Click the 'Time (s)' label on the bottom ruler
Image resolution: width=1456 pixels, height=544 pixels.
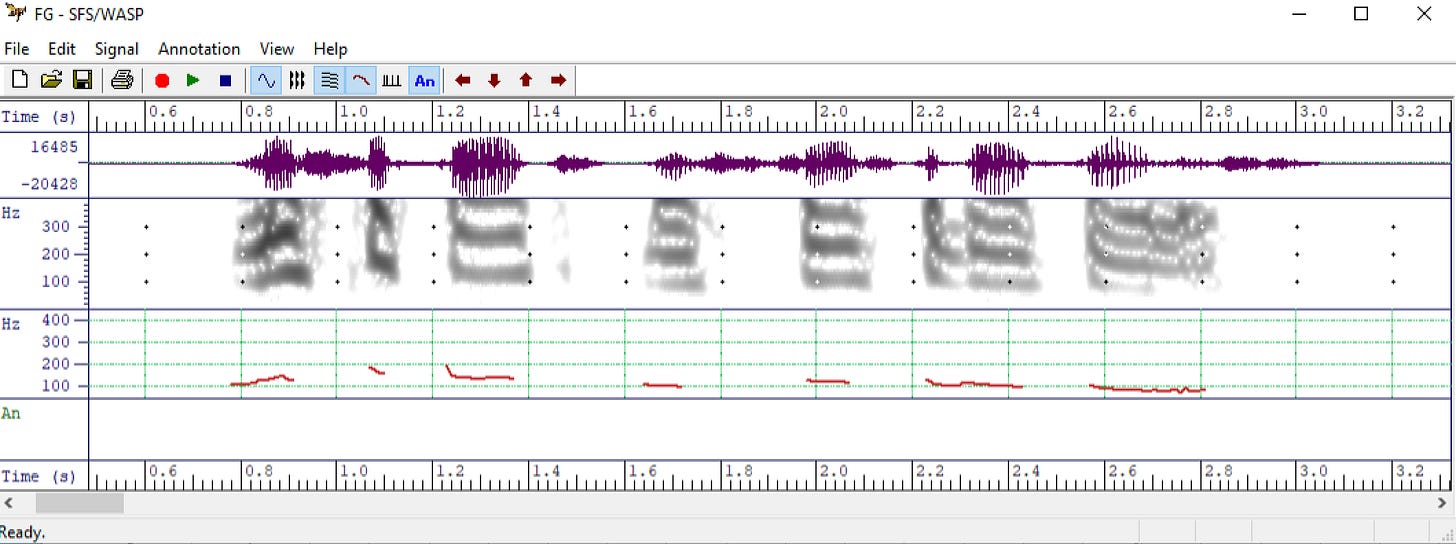point(38,477)
